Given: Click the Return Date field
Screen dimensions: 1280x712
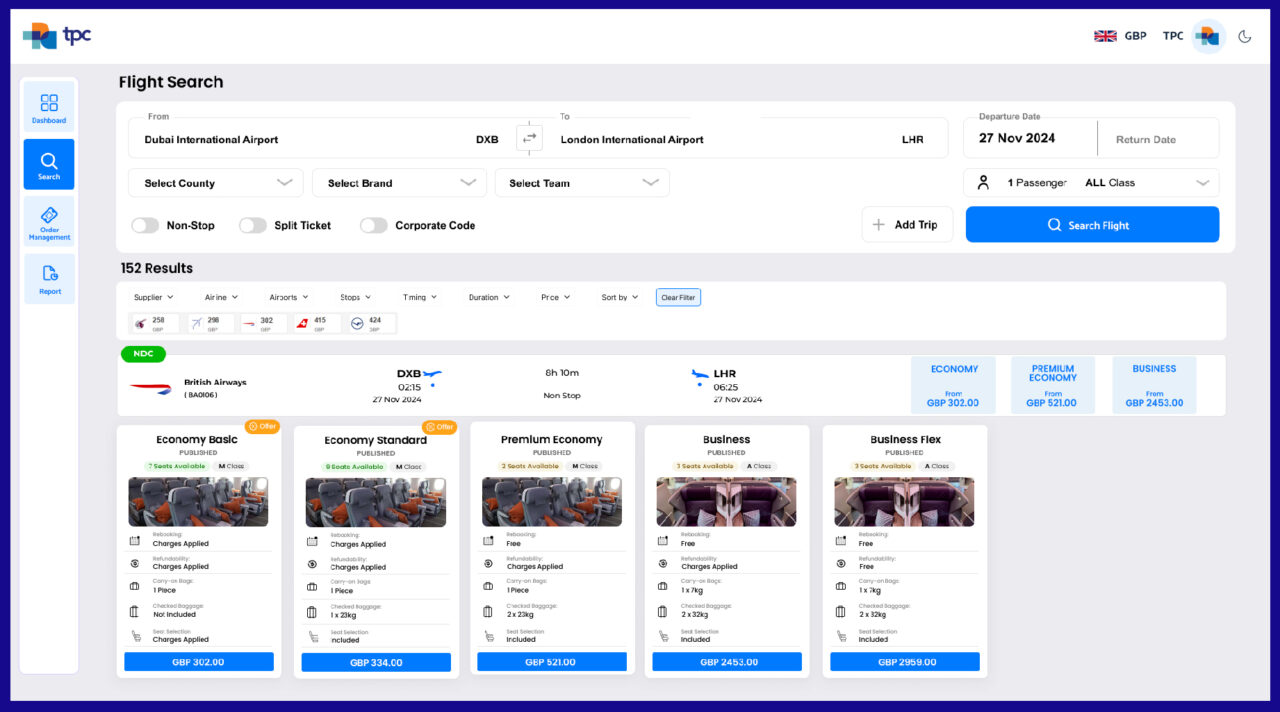Looking at the screenshot, I should coord(1158,137).
